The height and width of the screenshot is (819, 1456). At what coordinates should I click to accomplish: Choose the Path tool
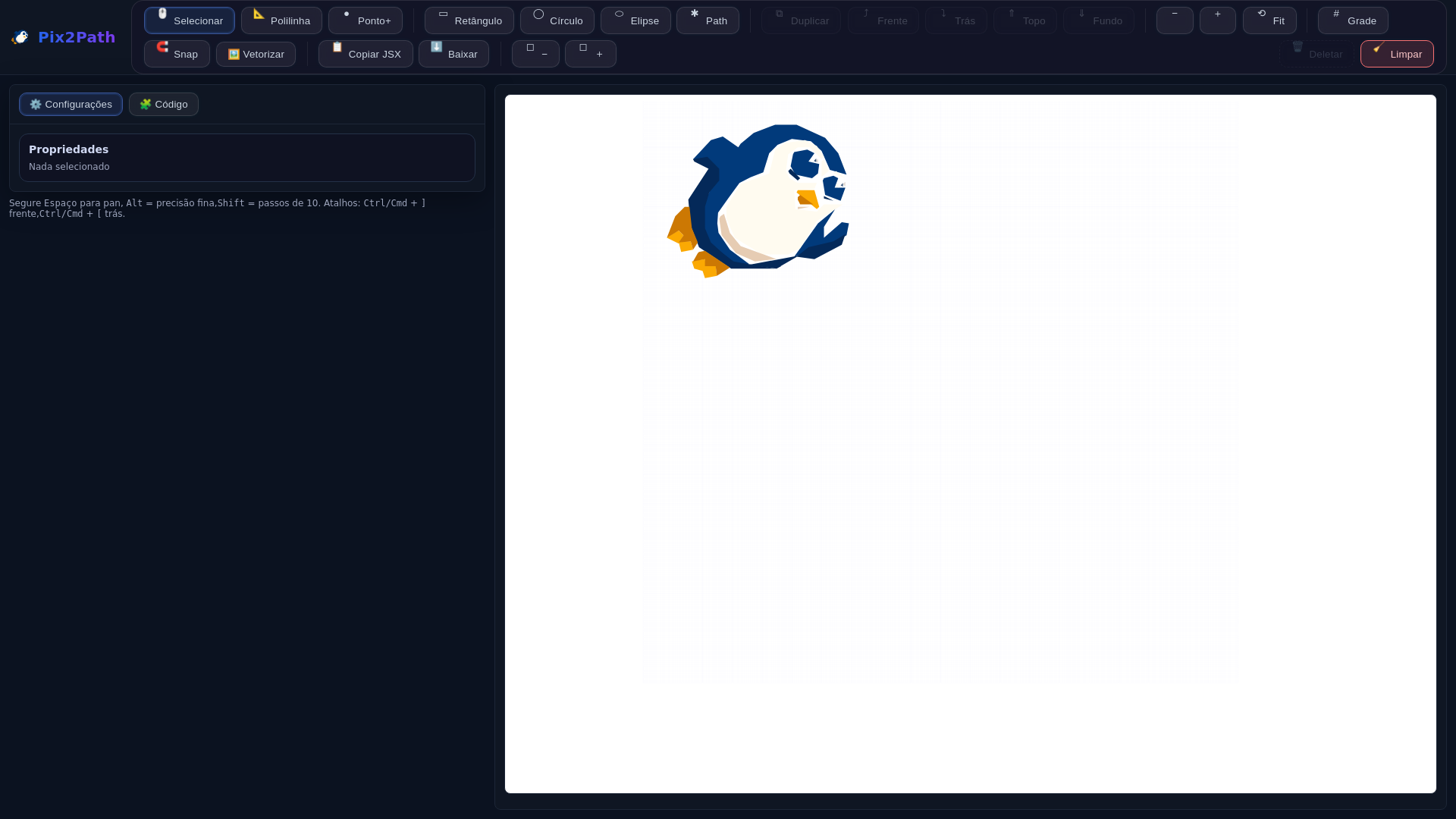pos(708,20)
